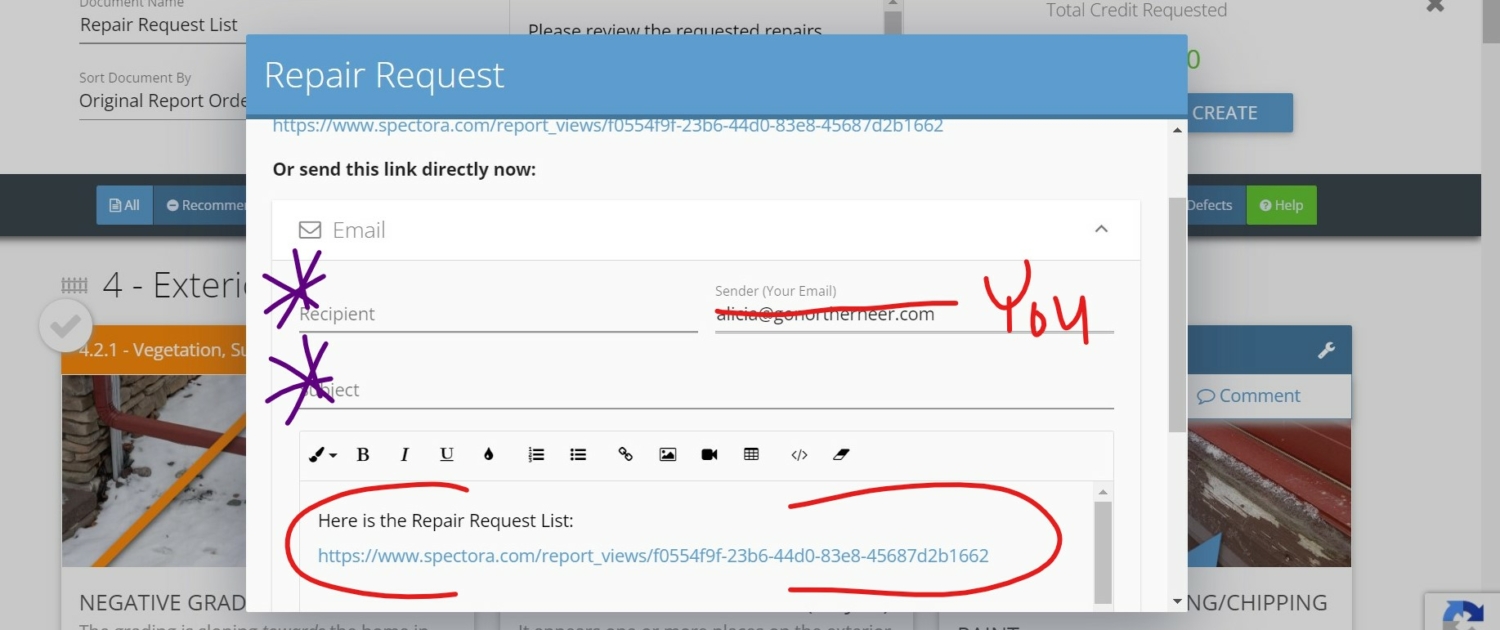This screenshot has width=1500, height=630.
Task: Toggle bold formatting in email editor
Action: point(363,455)
